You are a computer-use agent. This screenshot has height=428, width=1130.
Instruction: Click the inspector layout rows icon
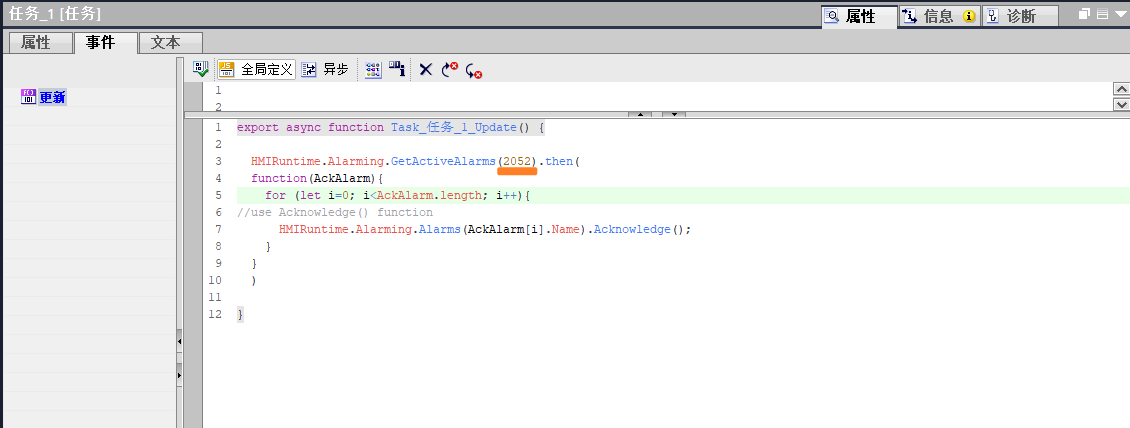click(x=1102, y=14)
